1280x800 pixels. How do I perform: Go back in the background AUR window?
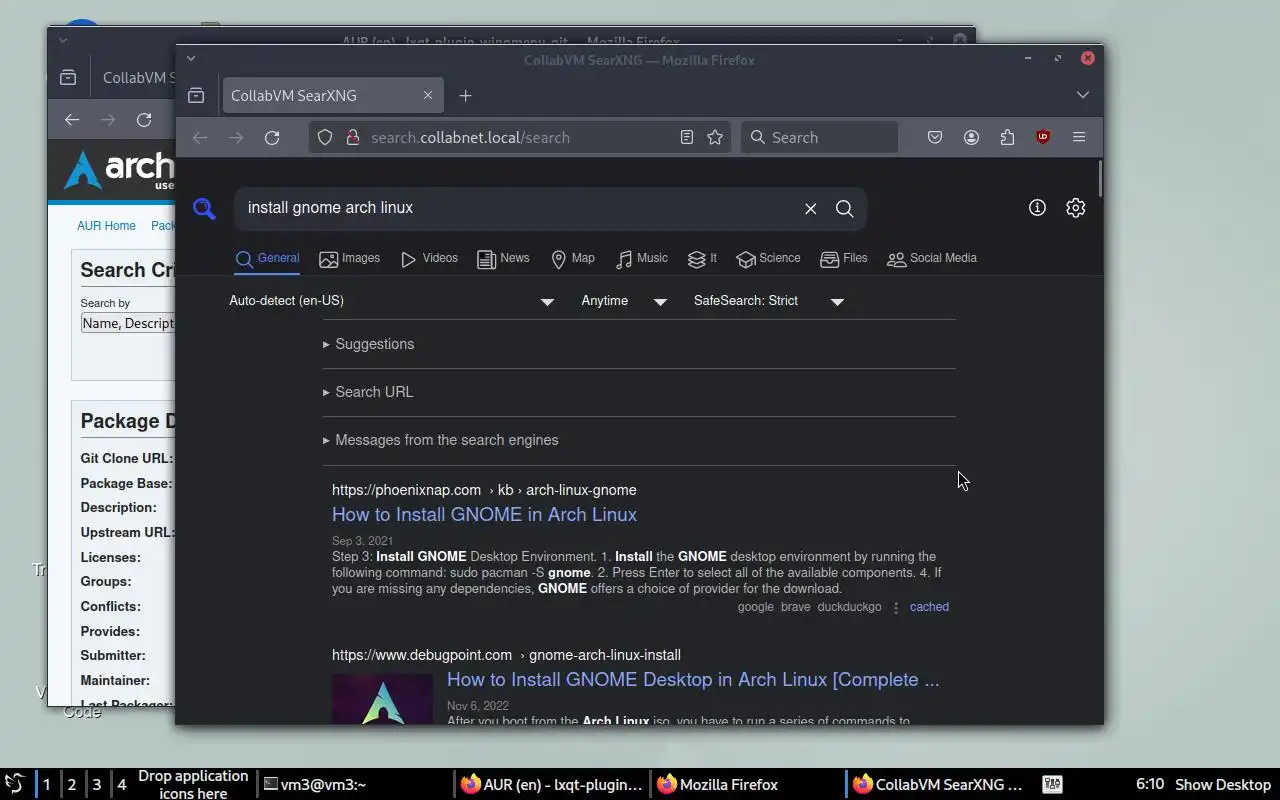(x=72, y=119)
